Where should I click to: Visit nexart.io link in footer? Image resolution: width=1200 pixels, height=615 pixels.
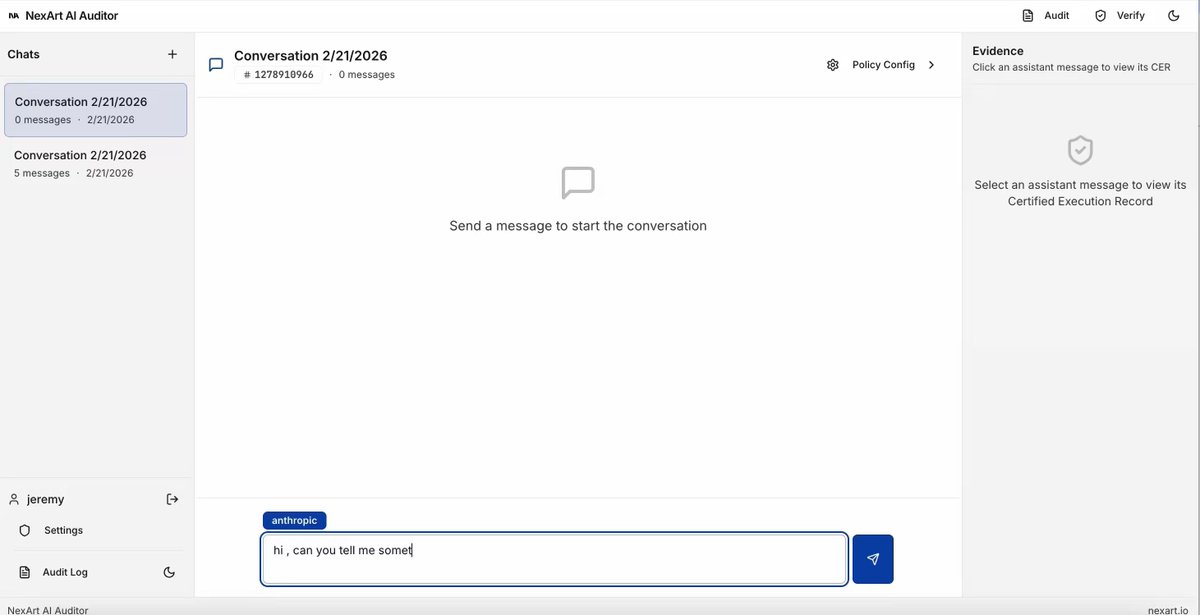coord(1167,609)
